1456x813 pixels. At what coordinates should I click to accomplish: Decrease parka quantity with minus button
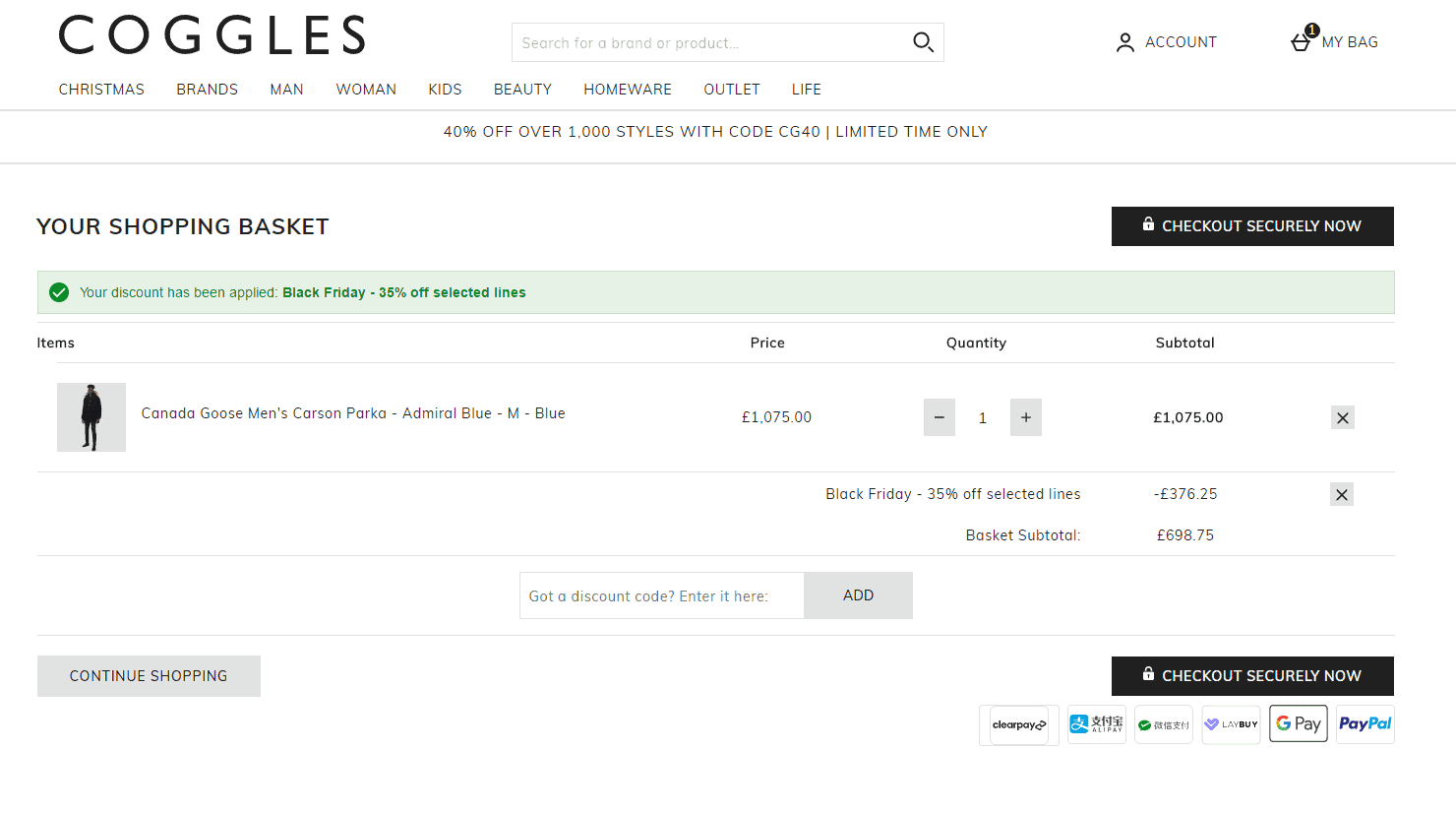(940, 417)
